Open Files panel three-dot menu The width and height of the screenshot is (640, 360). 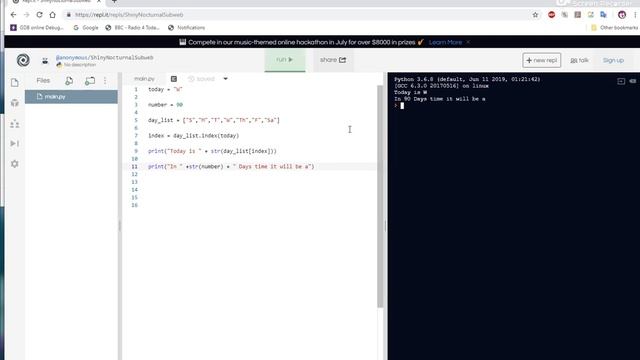[x=105, y=81]
